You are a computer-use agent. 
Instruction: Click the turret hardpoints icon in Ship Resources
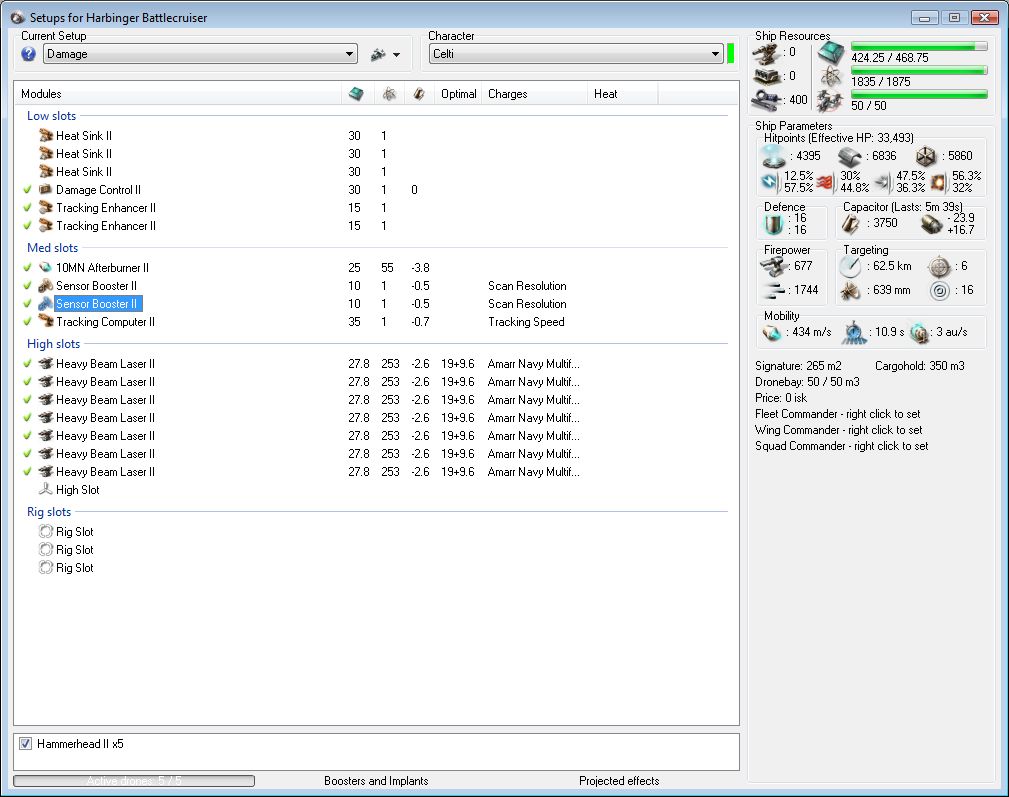766,54
